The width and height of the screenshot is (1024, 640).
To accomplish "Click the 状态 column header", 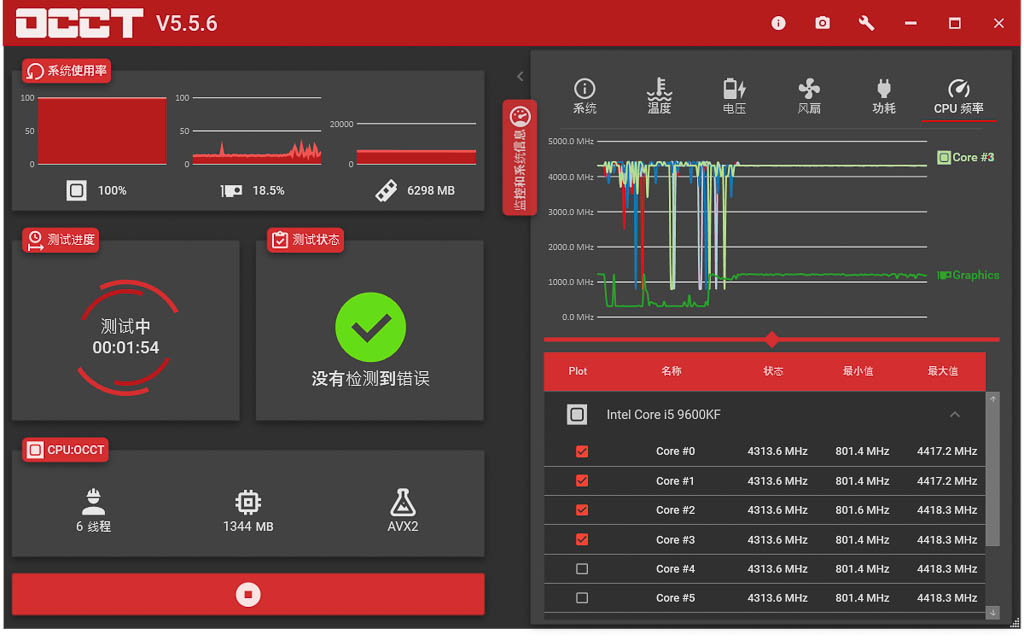I will tap(773, 371).
